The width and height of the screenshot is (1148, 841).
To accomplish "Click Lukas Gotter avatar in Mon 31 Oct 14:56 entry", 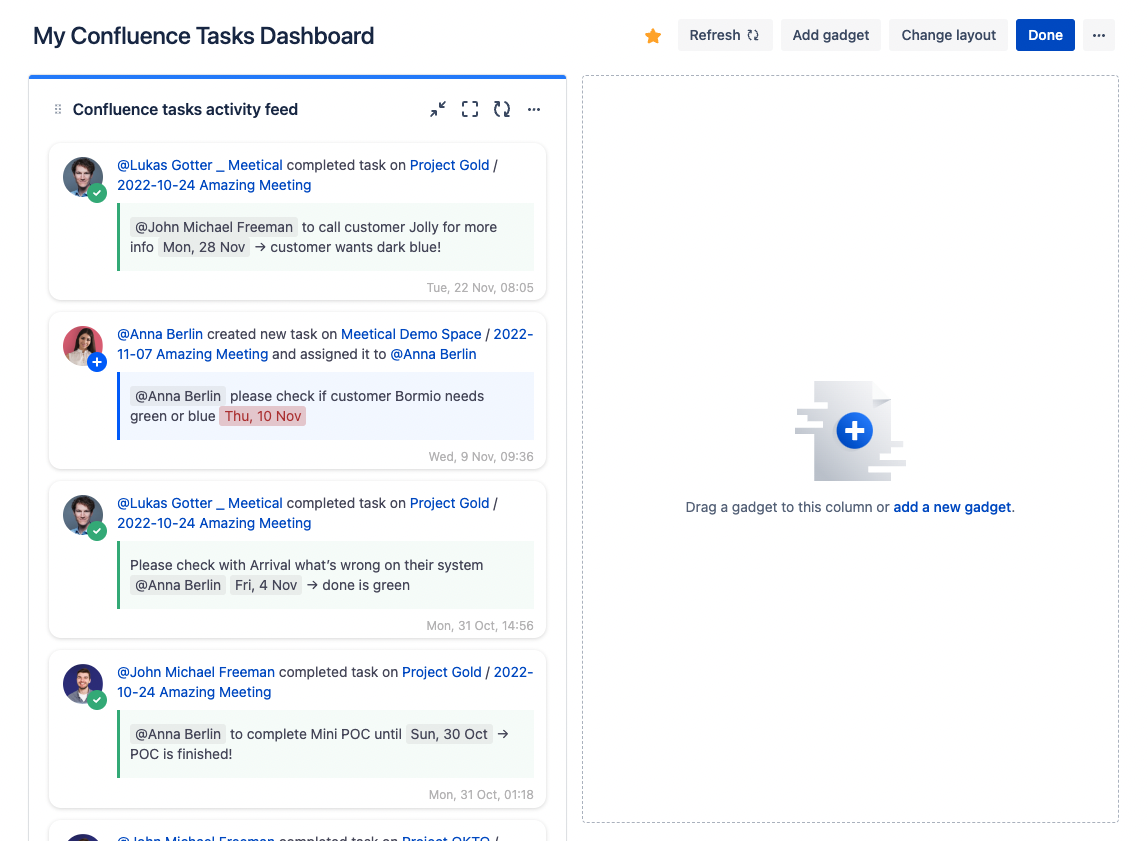I will click(83, 515).
